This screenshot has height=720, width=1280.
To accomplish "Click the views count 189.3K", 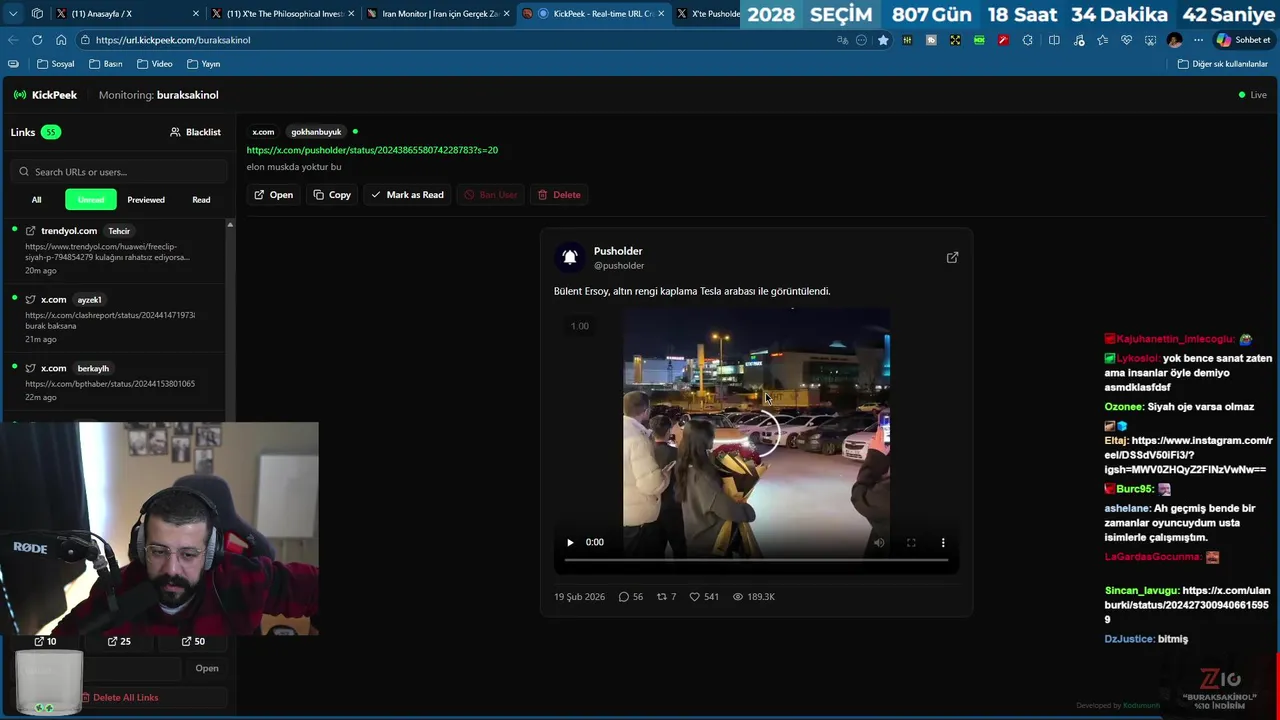I will [754, 597].
